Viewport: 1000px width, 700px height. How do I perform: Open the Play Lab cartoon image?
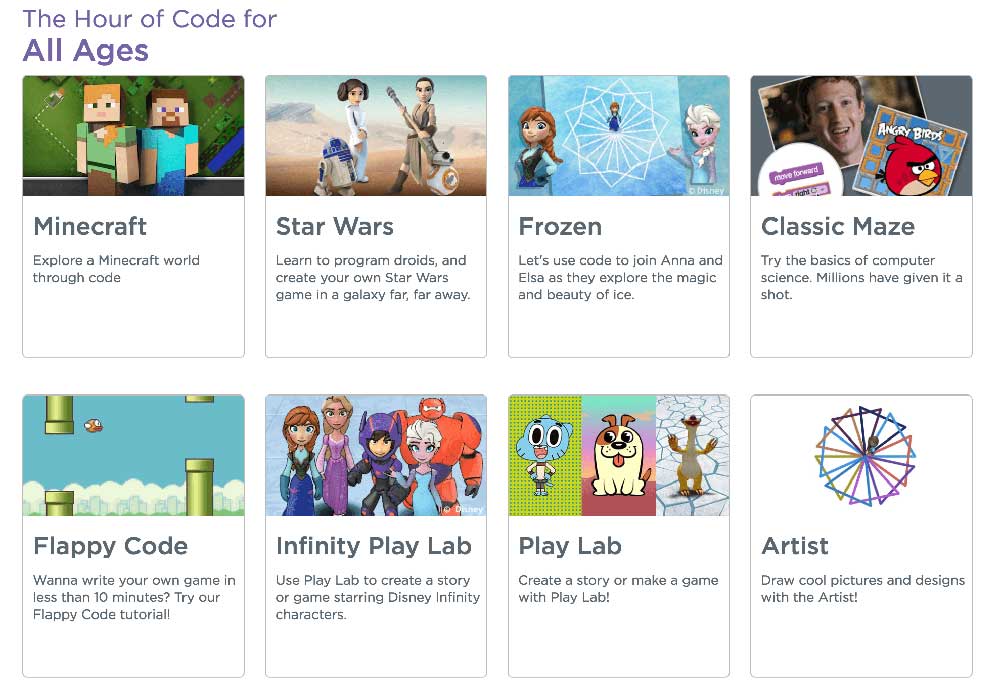[x=618, y=454]
